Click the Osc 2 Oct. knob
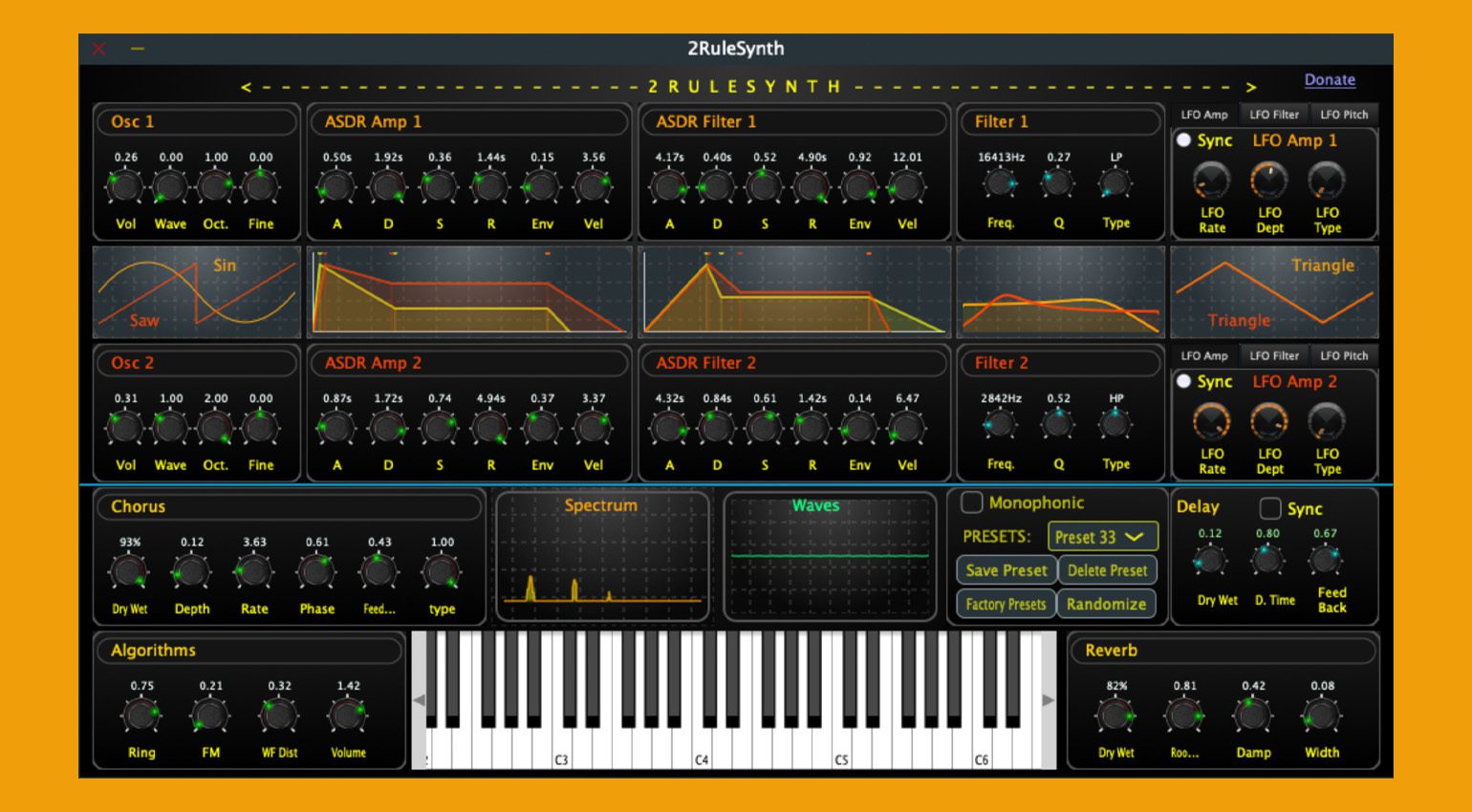 (x=215, y=427)
